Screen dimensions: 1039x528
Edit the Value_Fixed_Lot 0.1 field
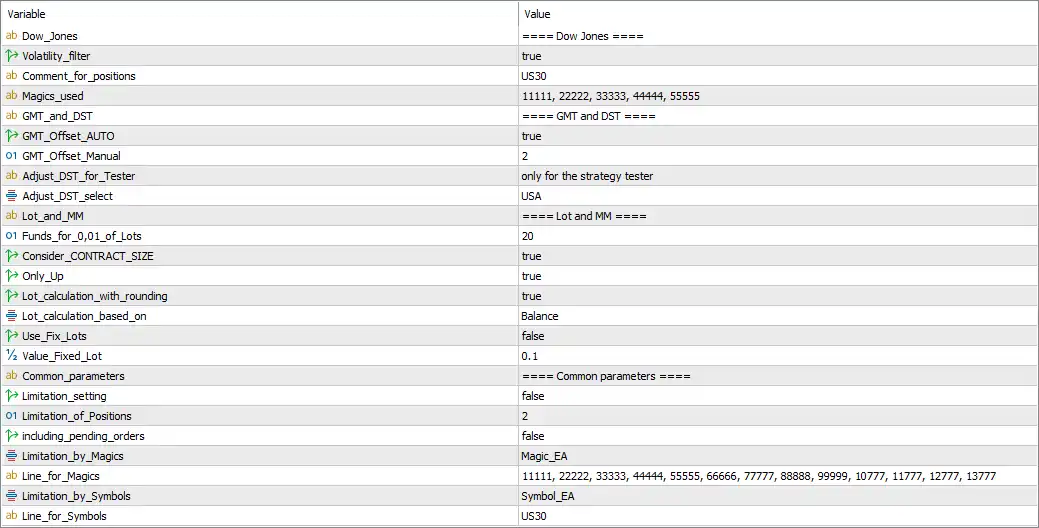(778, 356)
